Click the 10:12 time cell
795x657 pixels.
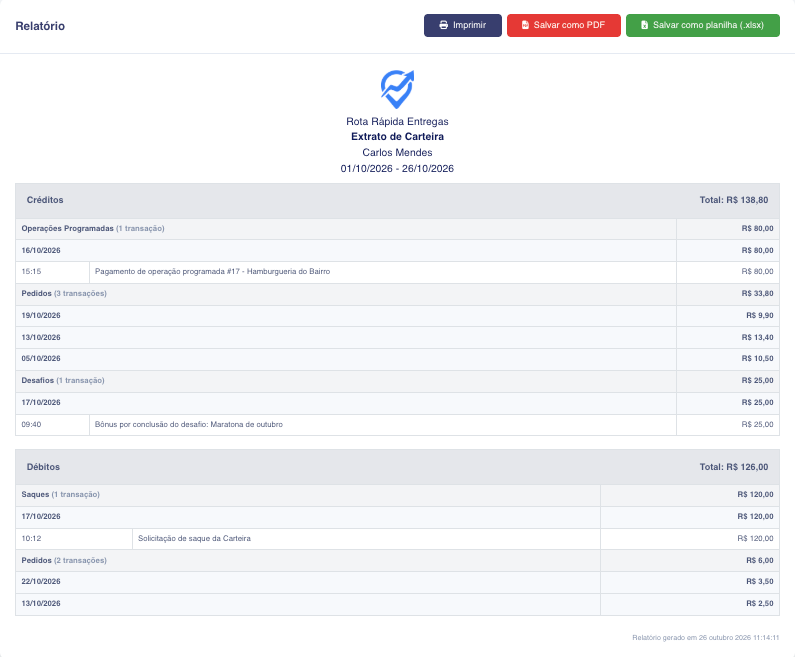coord(74,538)
